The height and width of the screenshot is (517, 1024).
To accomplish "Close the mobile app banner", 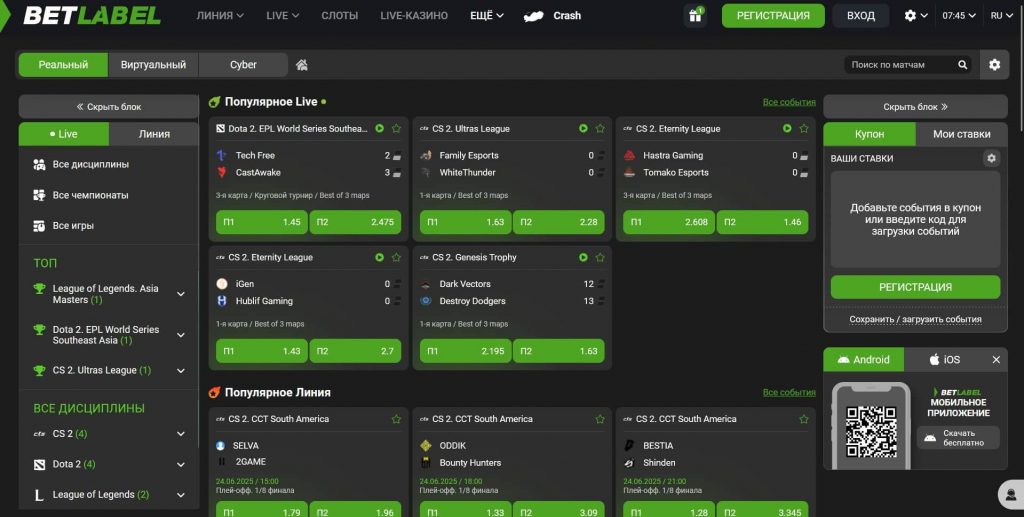I will click(996, 360).
